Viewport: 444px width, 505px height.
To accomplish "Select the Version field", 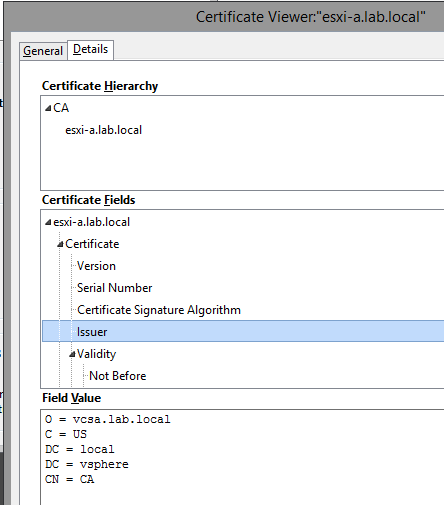I will pos(96,266).
